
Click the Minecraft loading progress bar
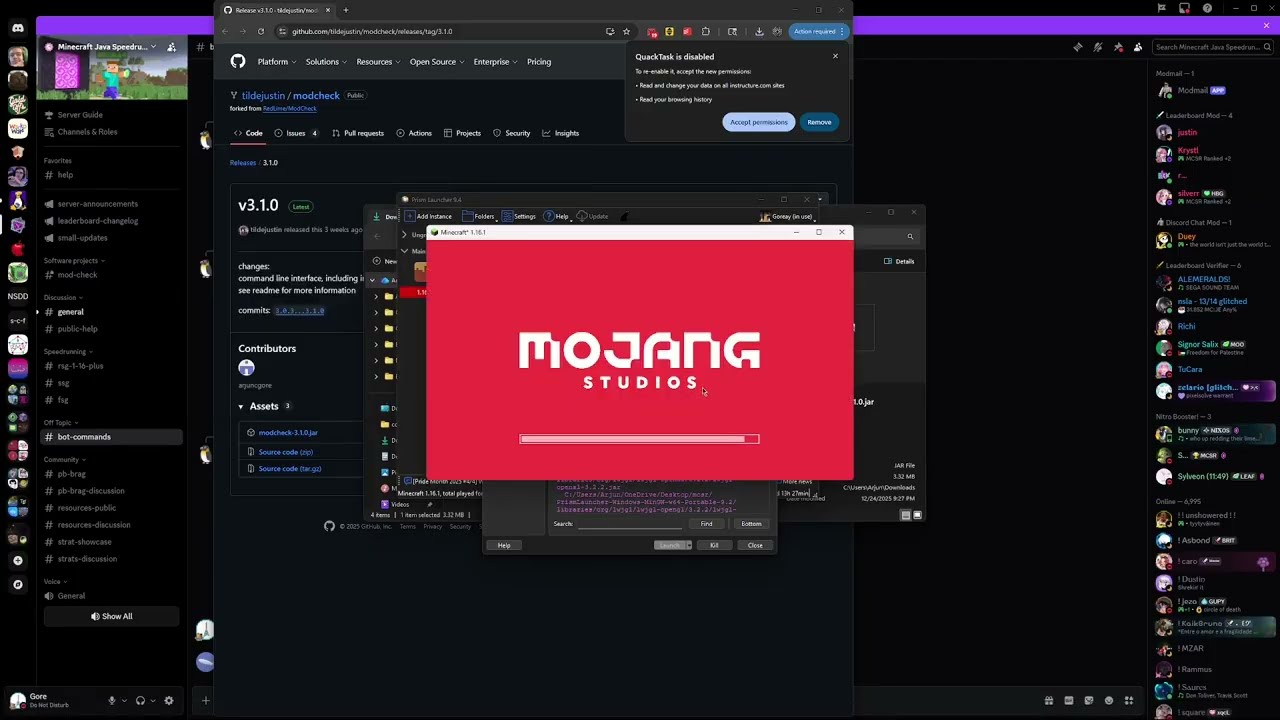639,439
